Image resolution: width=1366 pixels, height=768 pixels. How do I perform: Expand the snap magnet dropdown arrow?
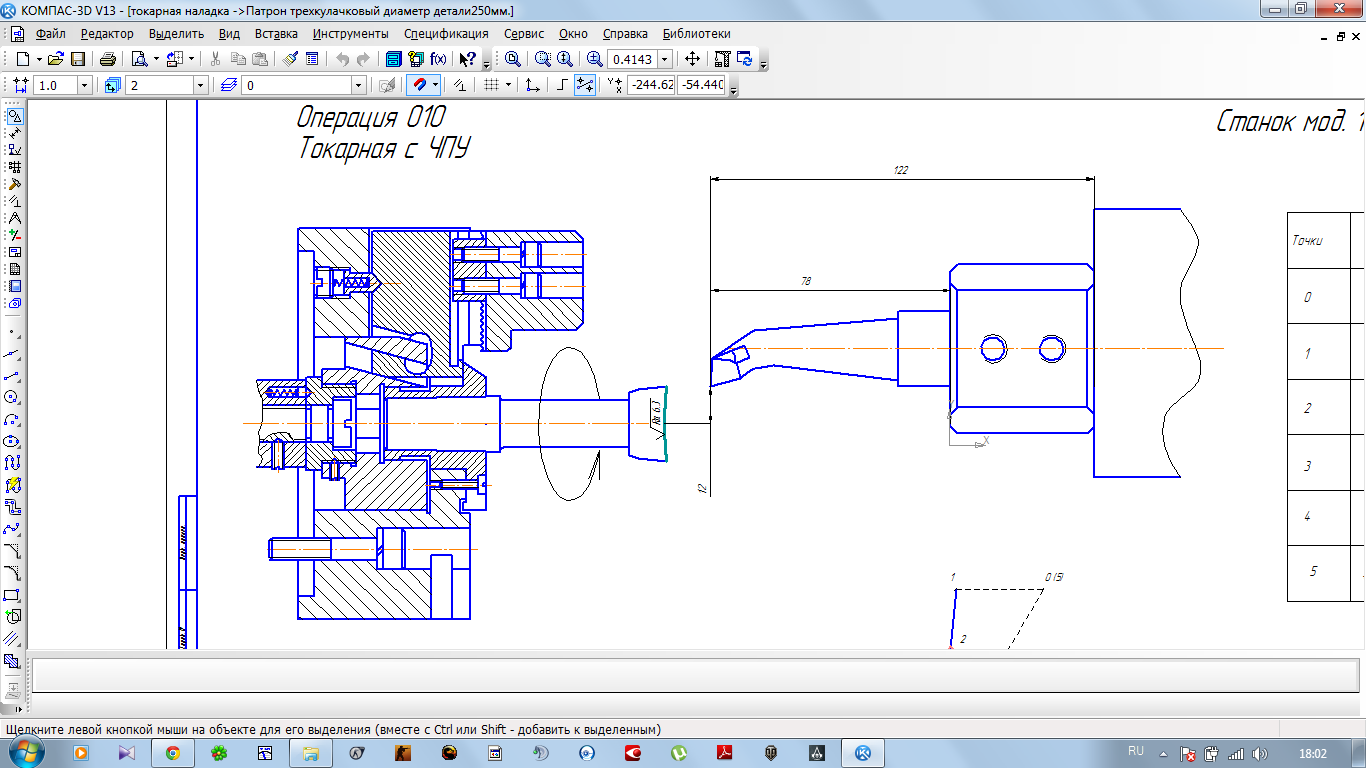point(436,85)
